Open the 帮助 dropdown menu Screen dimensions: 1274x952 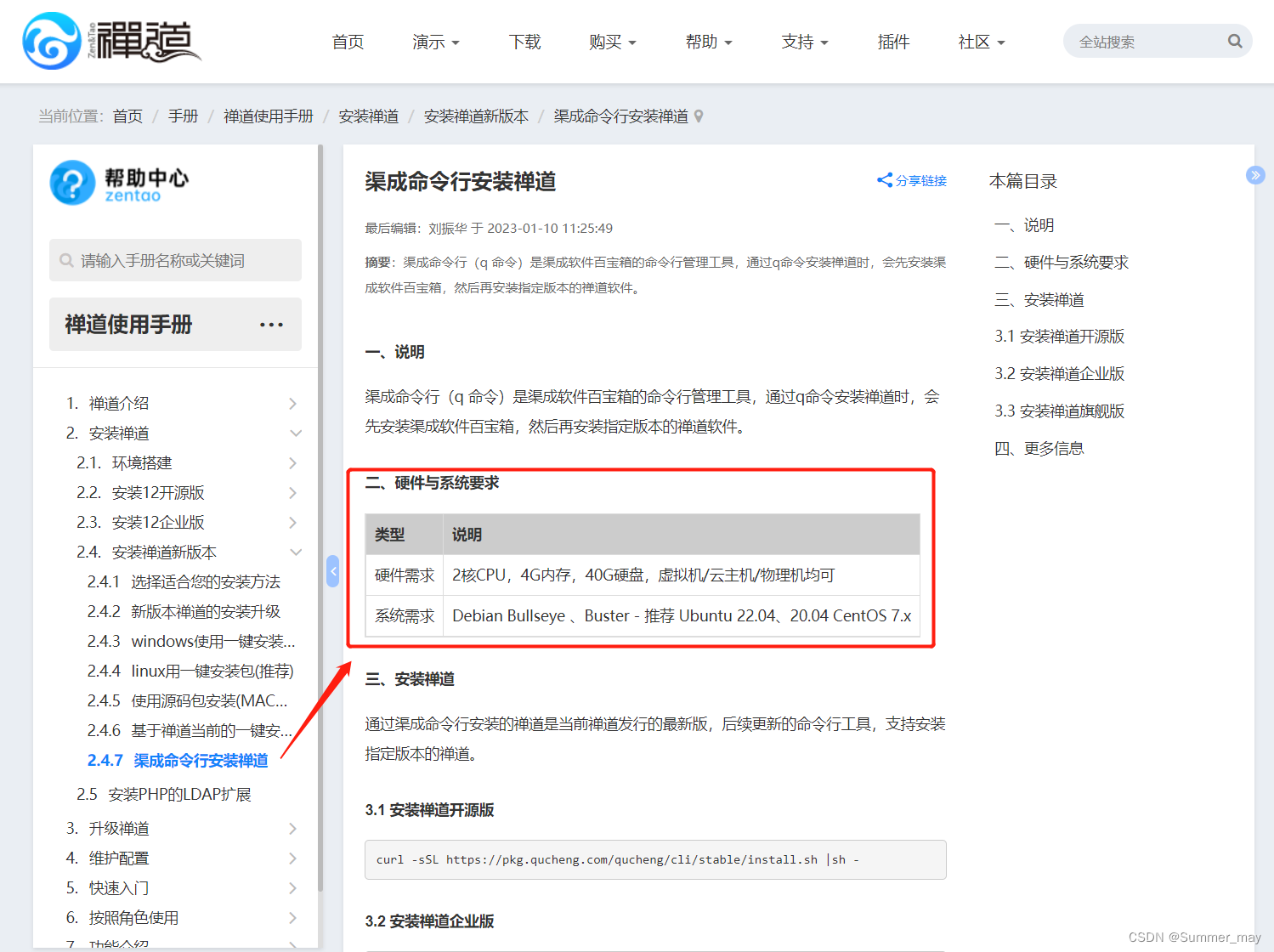click(709, 42)
